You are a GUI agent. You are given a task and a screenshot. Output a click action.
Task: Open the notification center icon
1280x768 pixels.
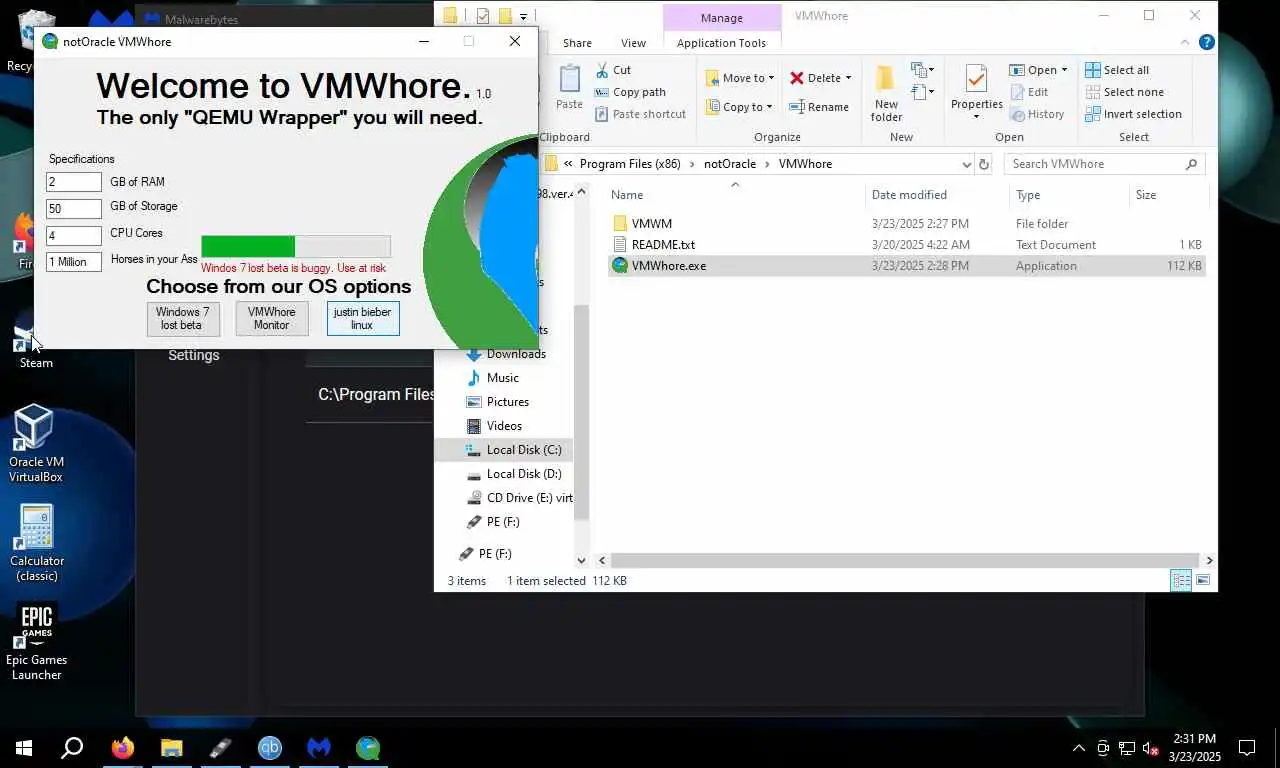coord(1247,748)
